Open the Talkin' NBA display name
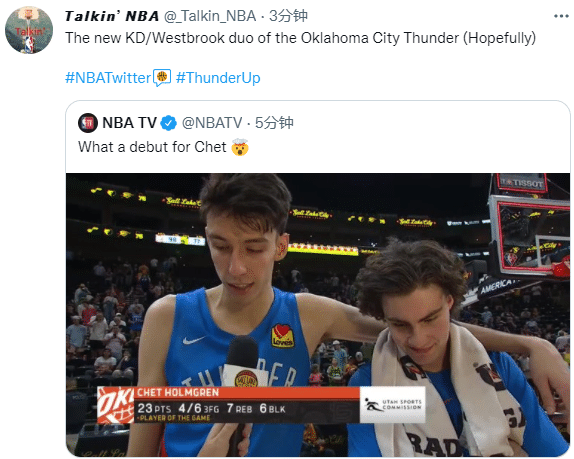Image resolution: width=574 pixels, height=459 pixels. pyautogui.click(x=112, y=16)
